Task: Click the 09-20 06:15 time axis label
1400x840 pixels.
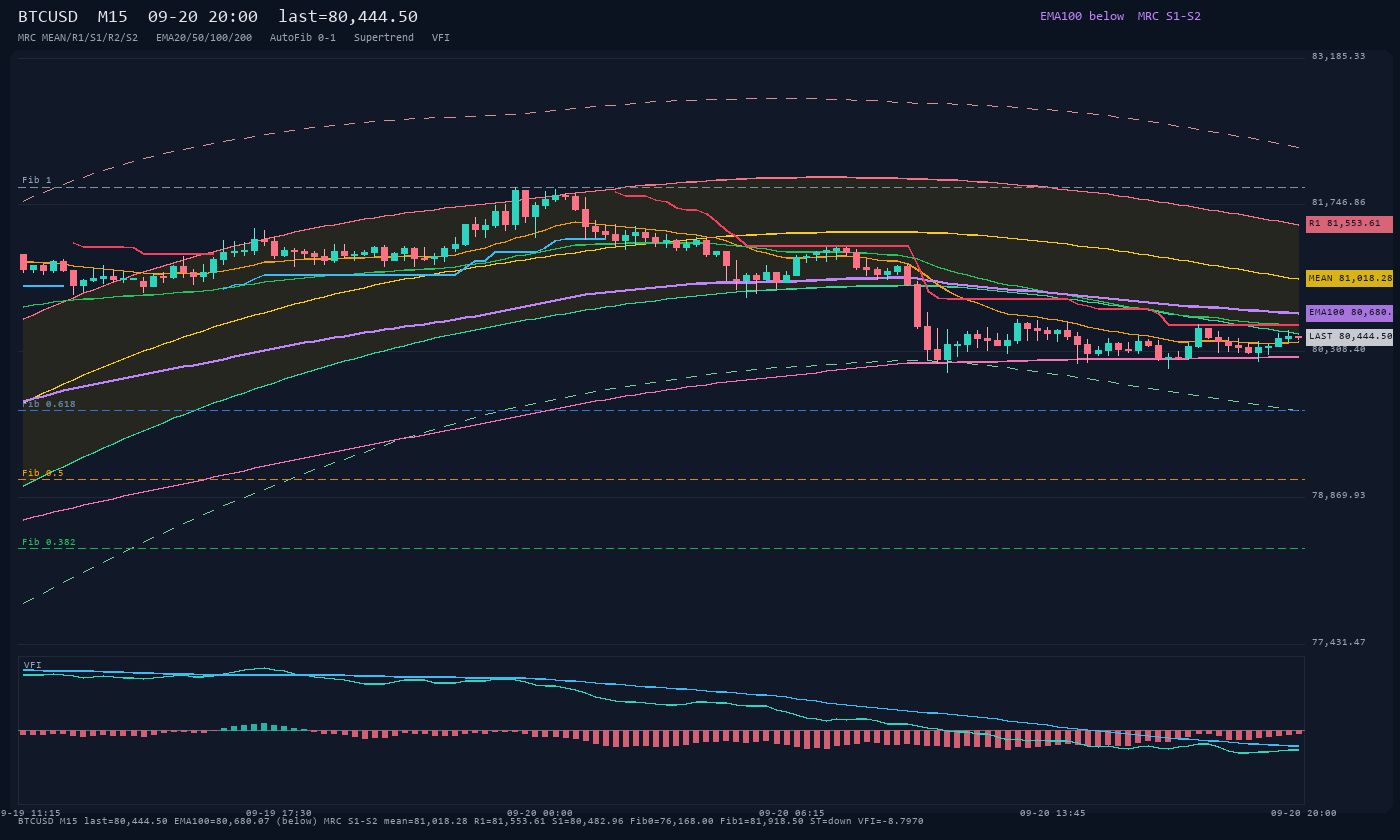Action: pyautogui.click(x=792, y=813)
